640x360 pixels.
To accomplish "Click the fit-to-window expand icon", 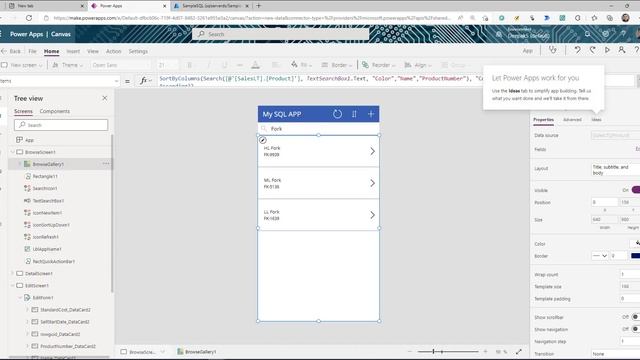I will 518,351.
